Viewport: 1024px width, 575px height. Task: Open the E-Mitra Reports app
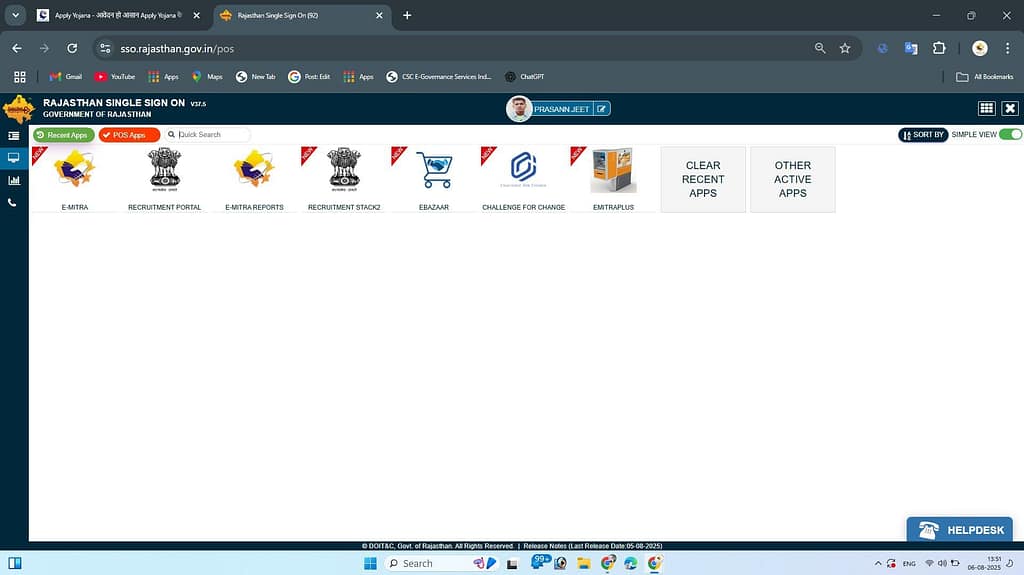click(x=254, y=171)
